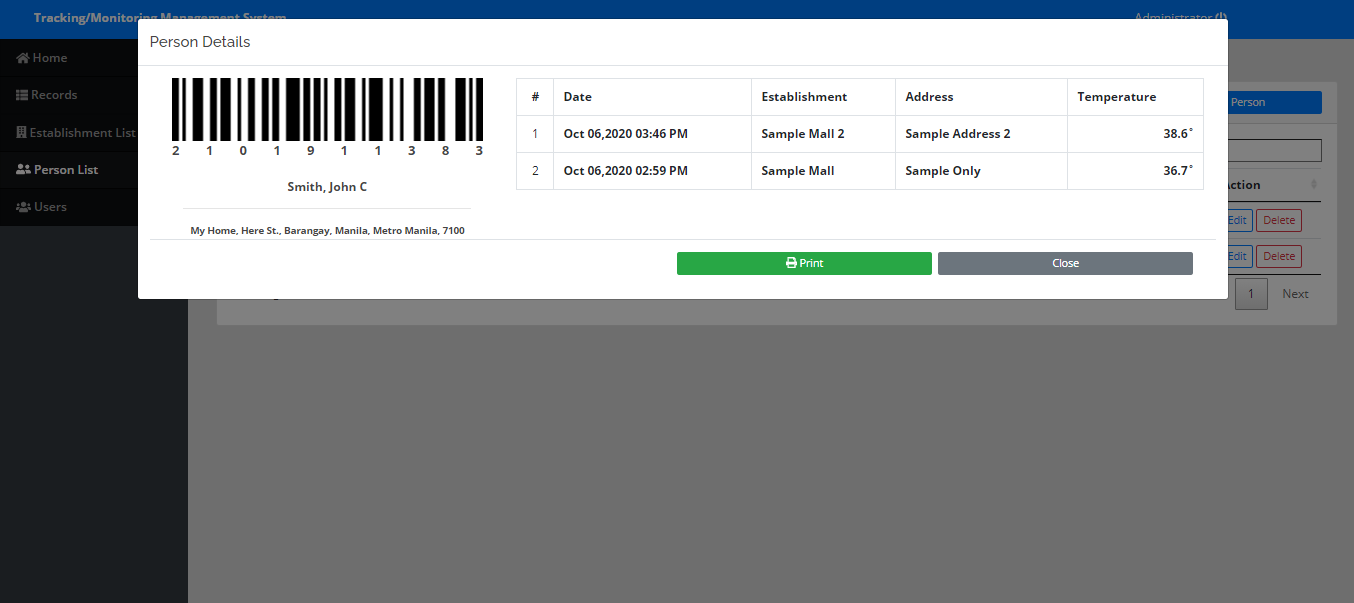Select the Home icon in the sidebar
This screenshot has height=603, width=1354.
coord(22,58)
